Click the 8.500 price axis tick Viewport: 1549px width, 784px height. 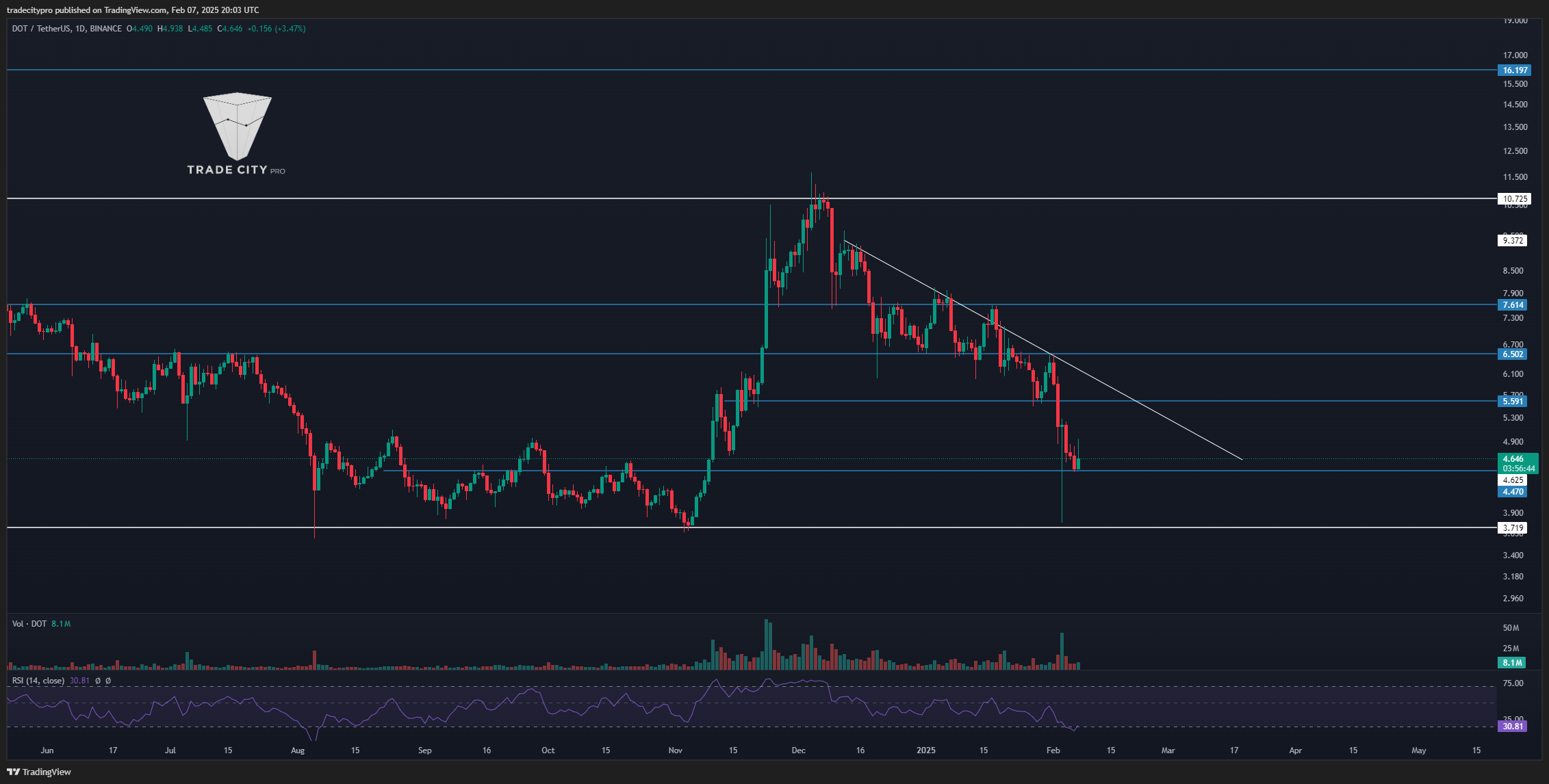pyautogui.click(x=1513, y=271)
